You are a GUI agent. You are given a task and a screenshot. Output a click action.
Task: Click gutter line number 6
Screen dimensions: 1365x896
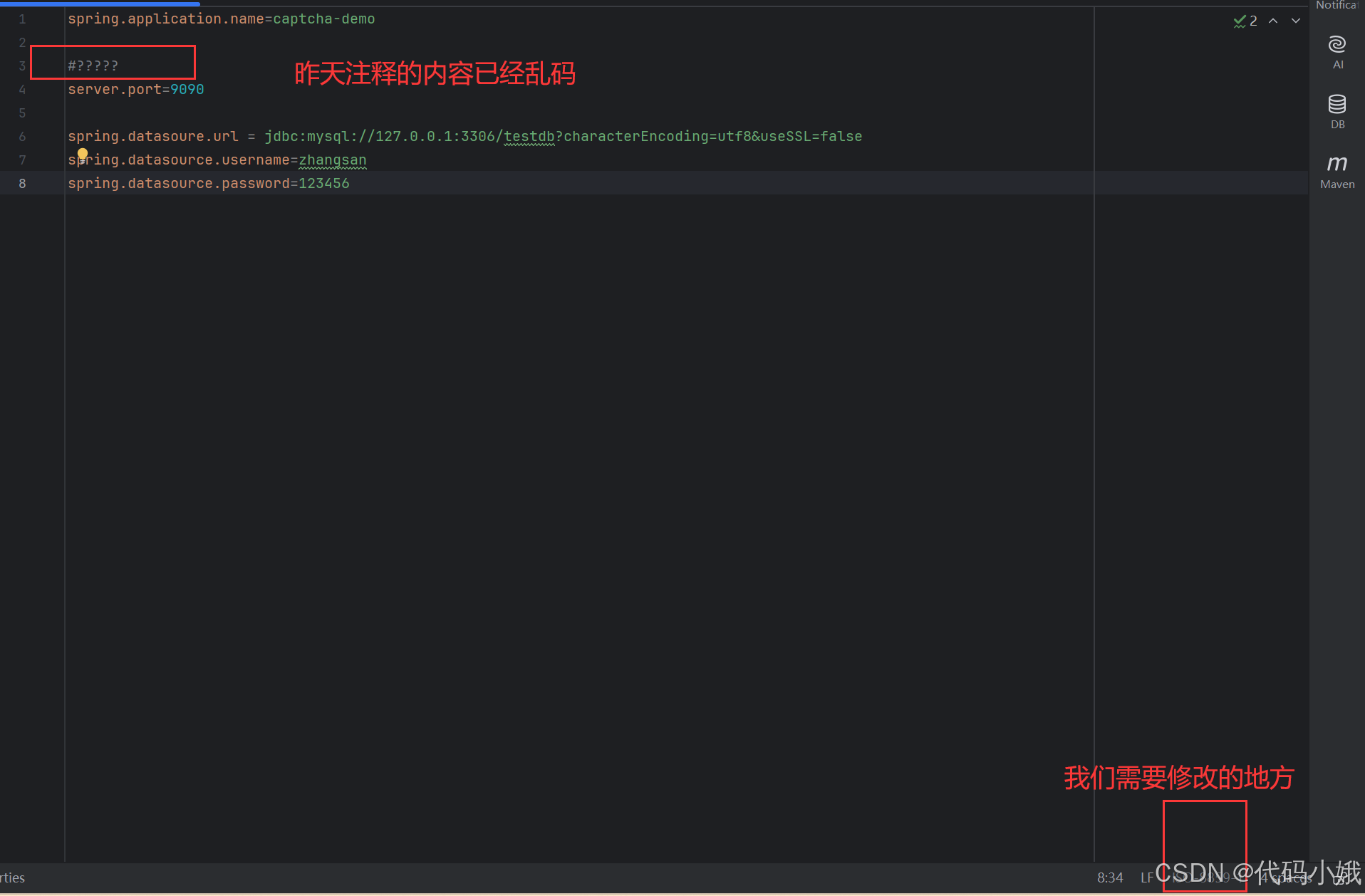click(22, 137)
